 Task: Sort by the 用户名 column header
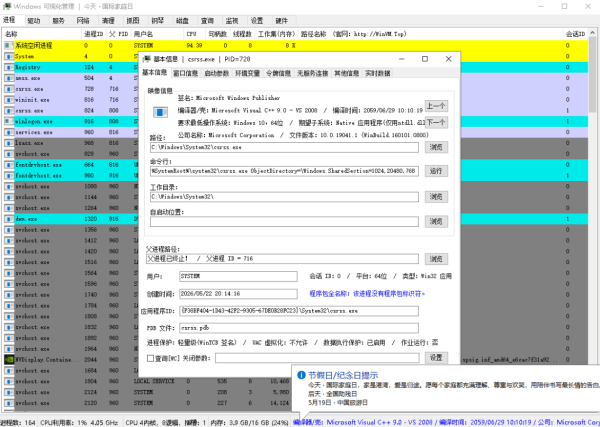(x=157, y=34)
